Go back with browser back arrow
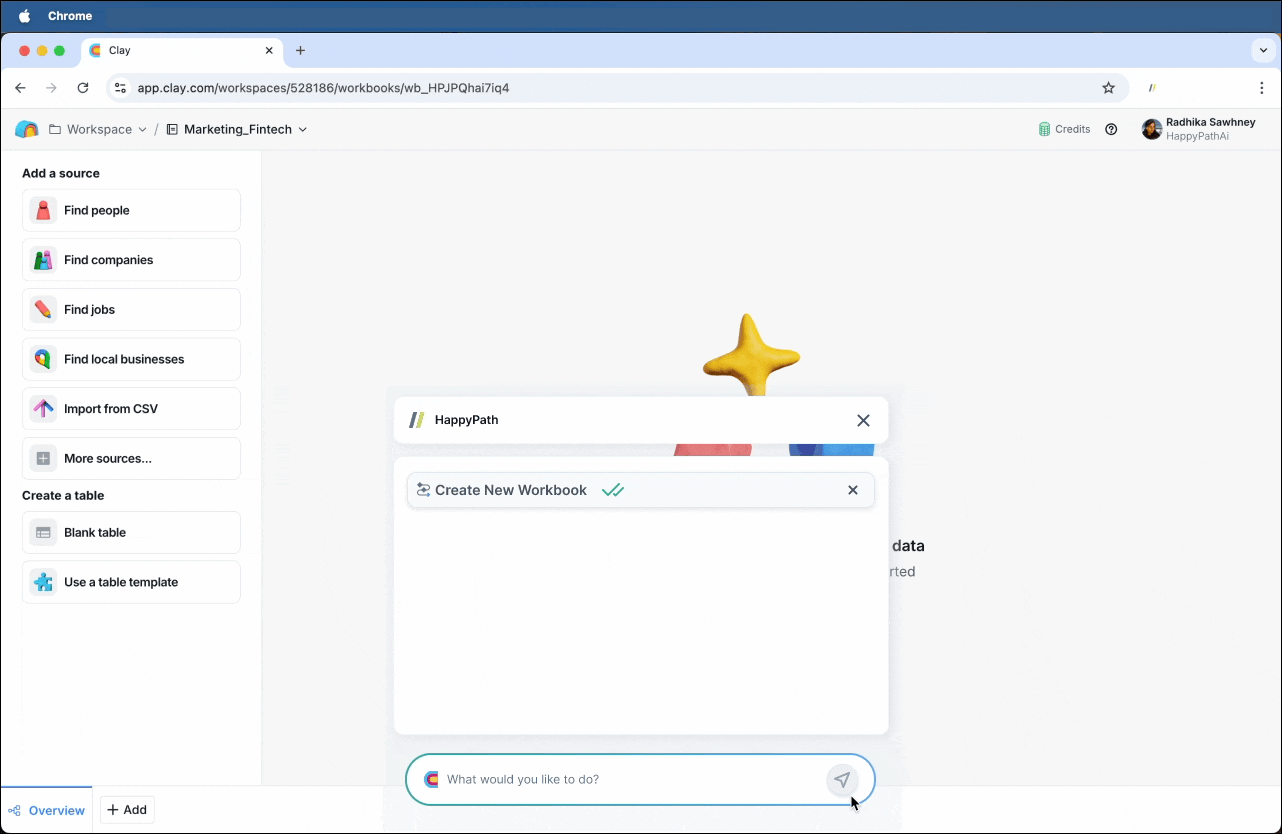Viewport: 1282px width, 834px height. tap(21, 88)
